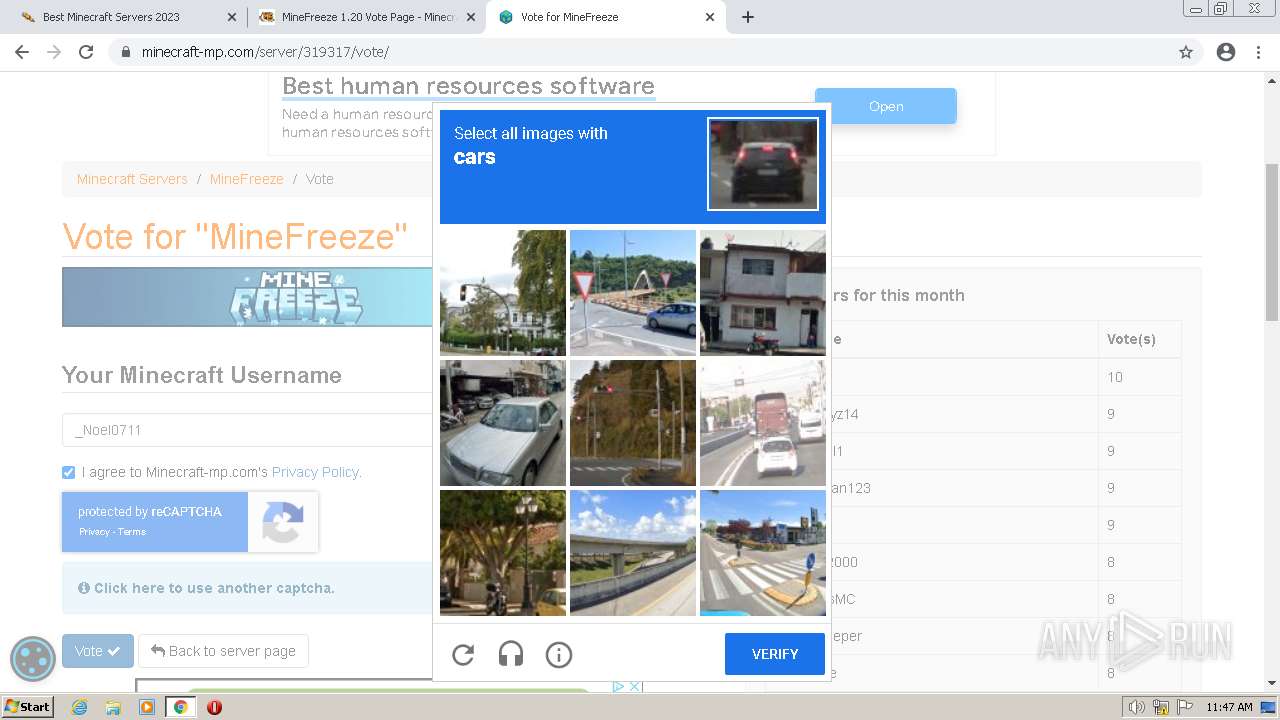Open Windows Start menu
This screenshot has height=720, width=1280.
tap(27, 707)
